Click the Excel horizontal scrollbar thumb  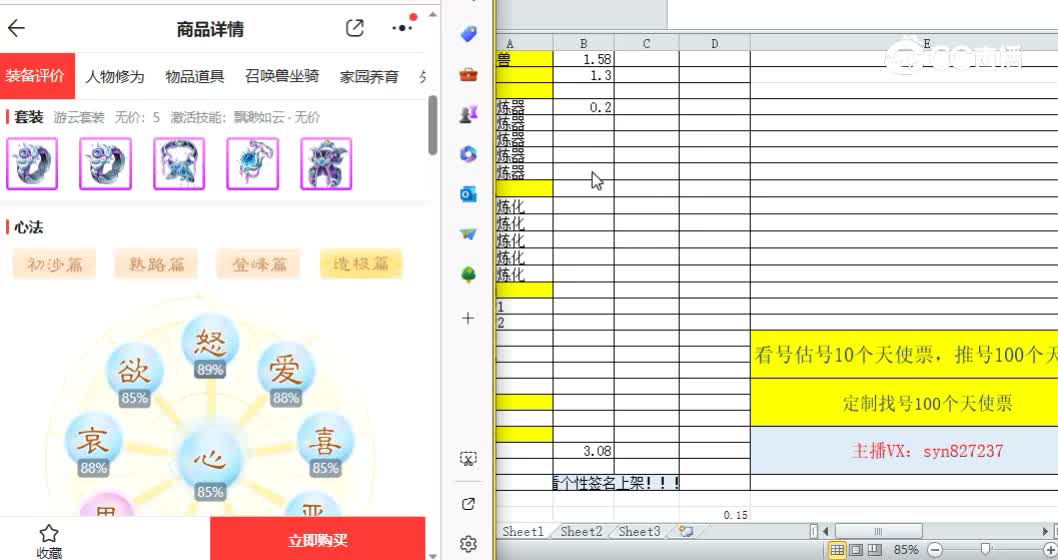pos(878,532)
